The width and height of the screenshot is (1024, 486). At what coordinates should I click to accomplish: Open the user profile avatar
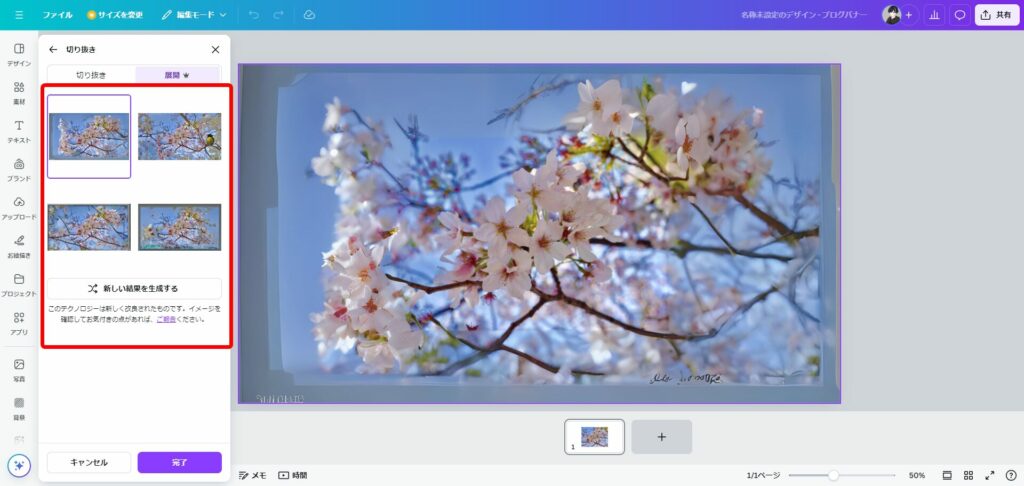(x=891, y=15)
